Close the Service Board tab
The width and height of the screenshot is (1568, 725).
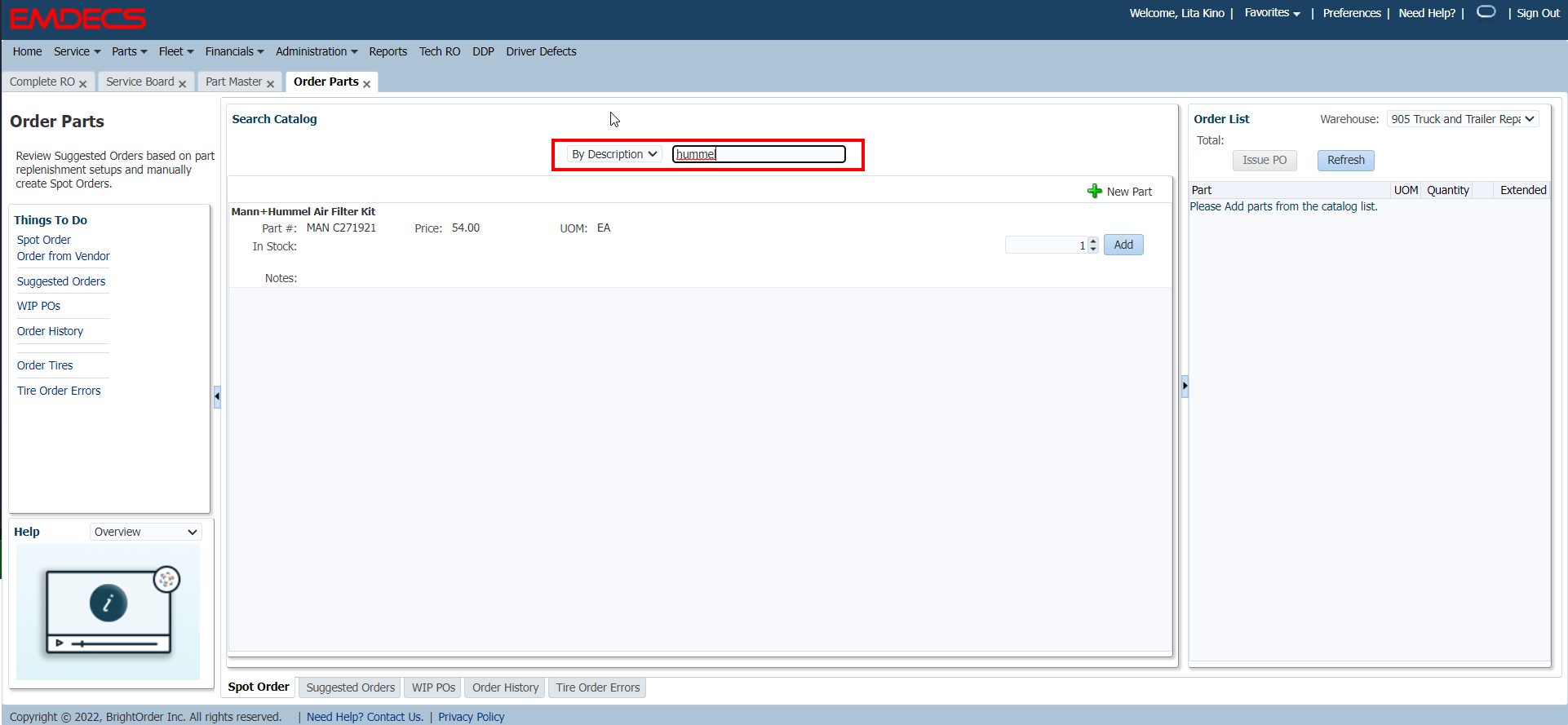click(x=183, y=84)
